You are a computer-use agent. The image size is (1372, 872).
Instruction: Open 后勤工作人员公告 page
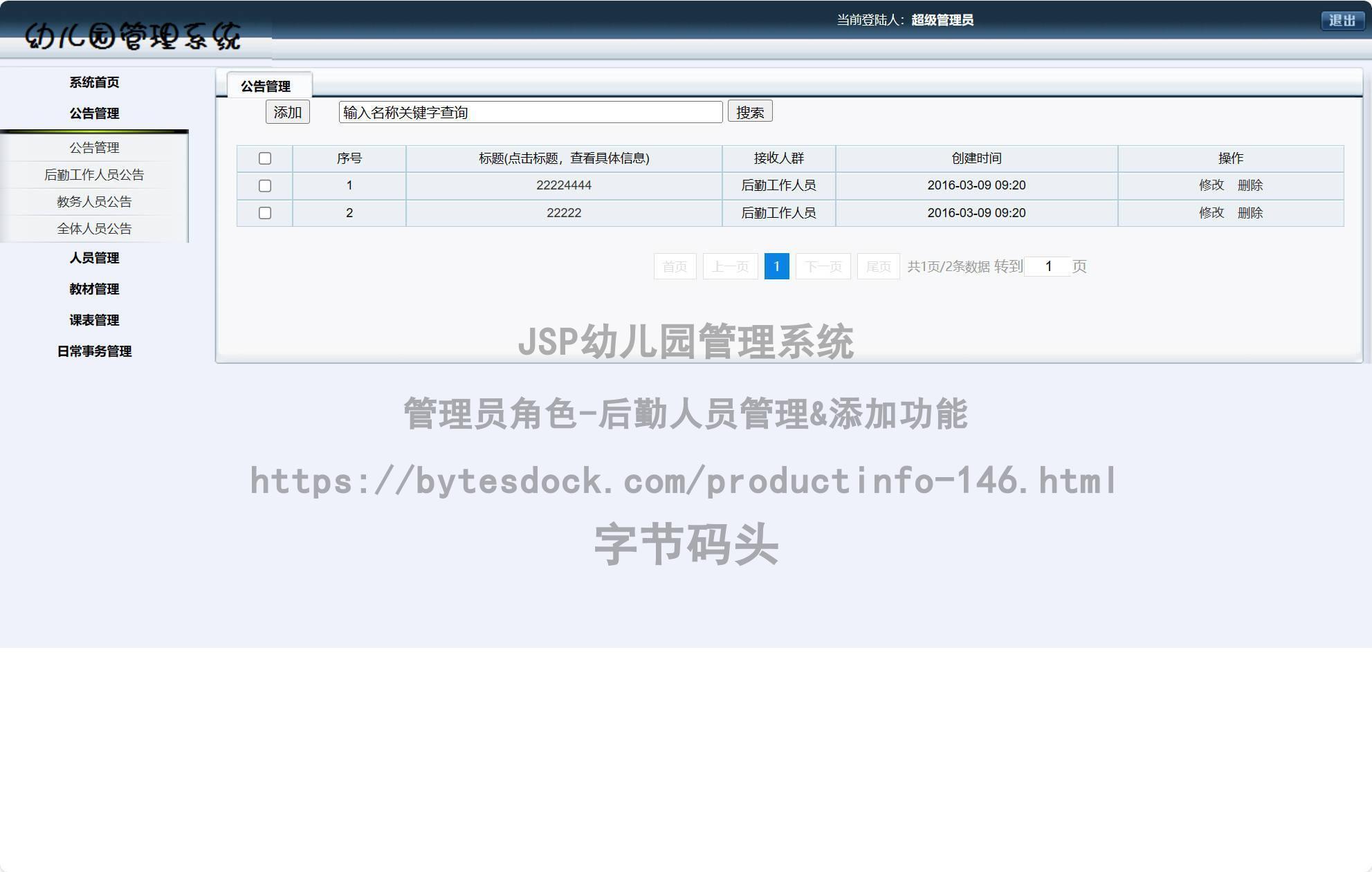[94, 174]
